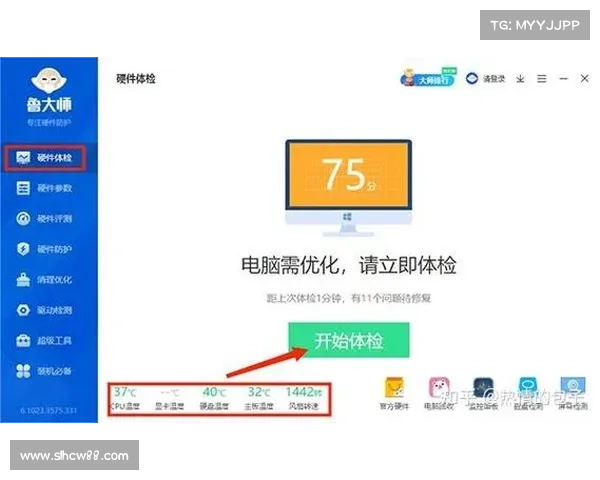Click the 驱动检测 gear icon

tap(23, 311)
